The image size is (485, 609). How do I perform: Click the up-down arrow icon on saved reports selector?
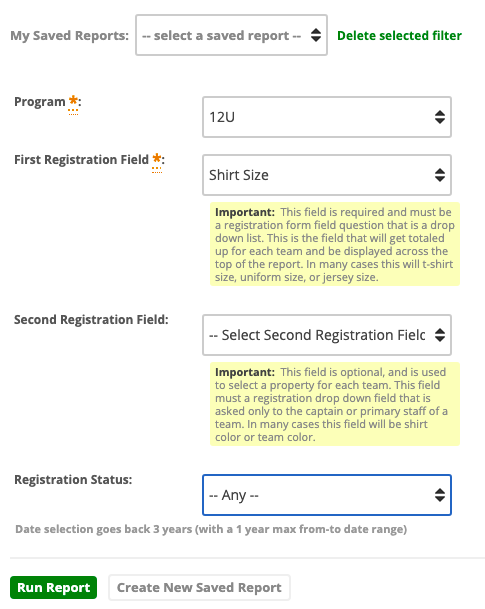point(316,35)
